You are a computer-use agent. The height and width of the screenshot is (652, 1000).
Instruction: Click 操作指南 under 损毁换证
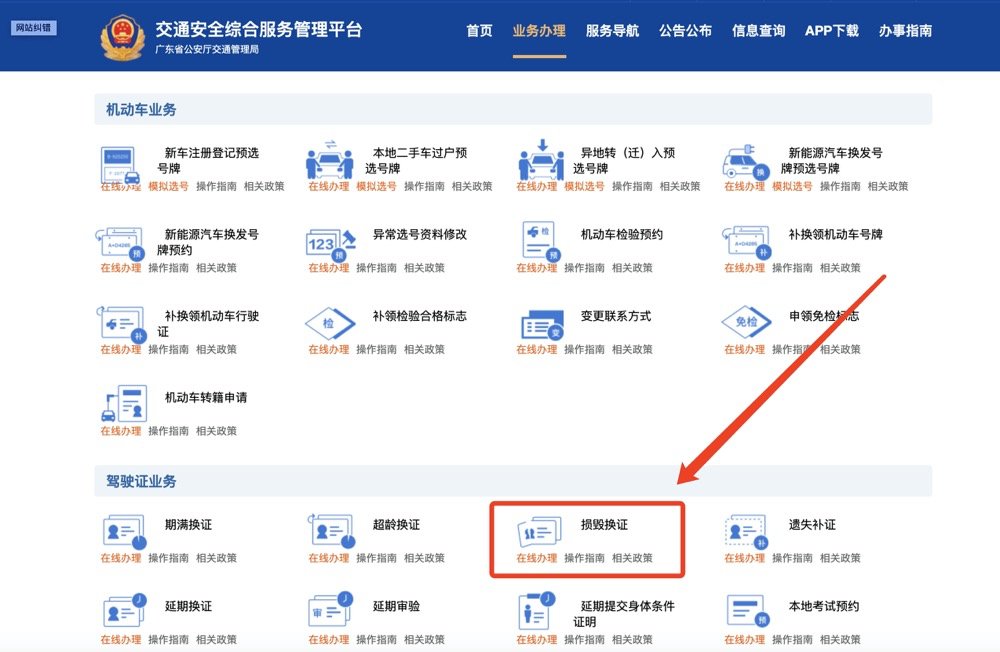584,558
